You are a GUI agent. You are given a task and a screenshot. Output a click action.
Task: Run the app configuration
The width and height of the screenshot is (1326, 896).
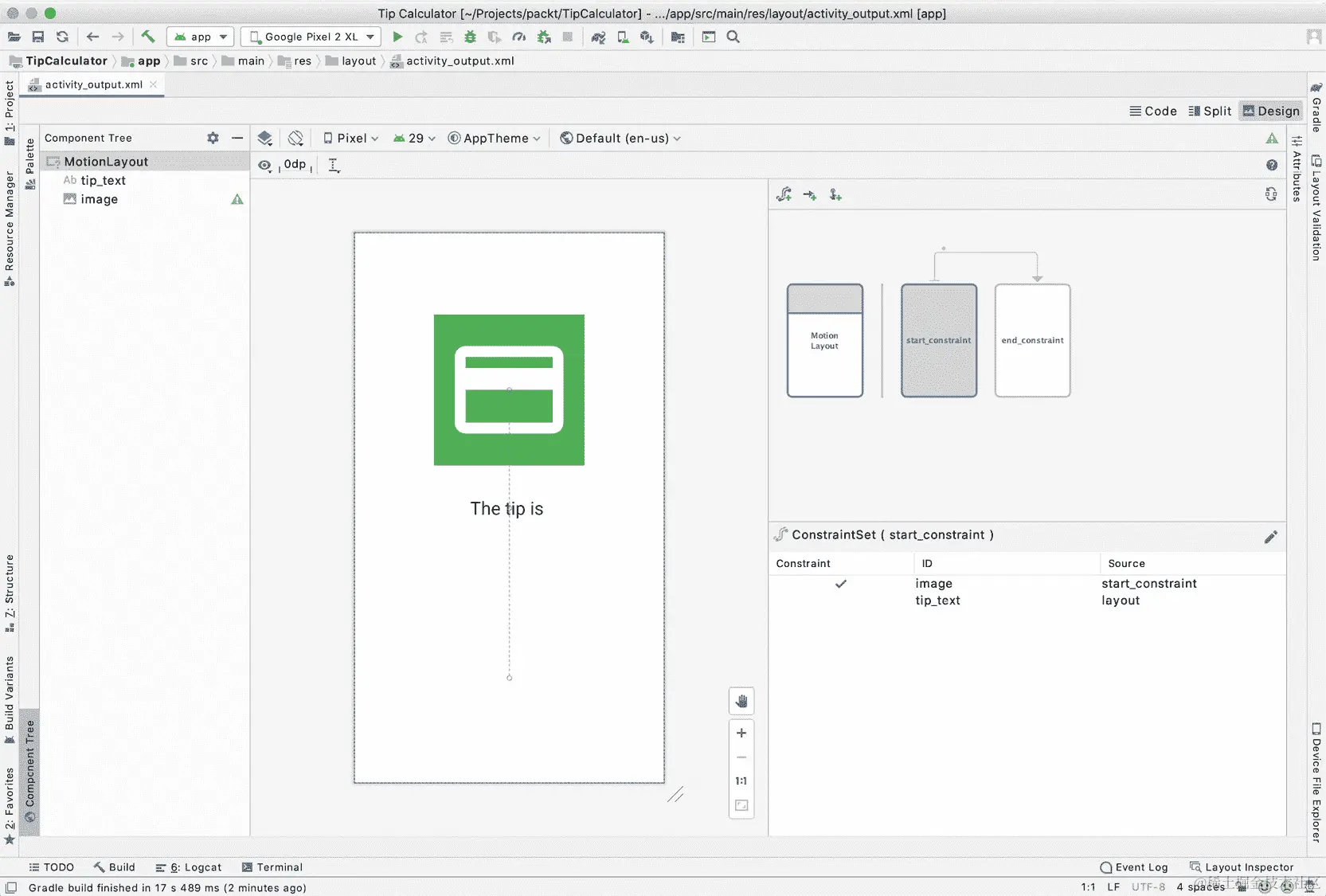click(398, 37)
